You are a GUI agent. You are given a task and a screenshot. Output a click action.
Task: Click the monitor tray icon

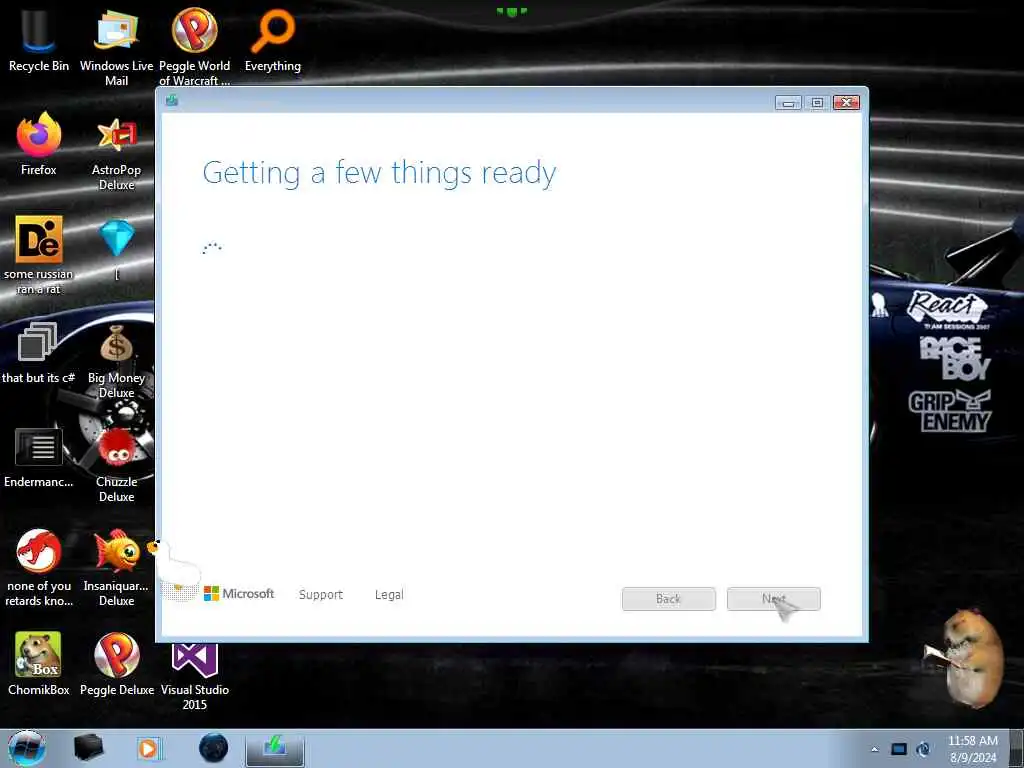point(899,749)
